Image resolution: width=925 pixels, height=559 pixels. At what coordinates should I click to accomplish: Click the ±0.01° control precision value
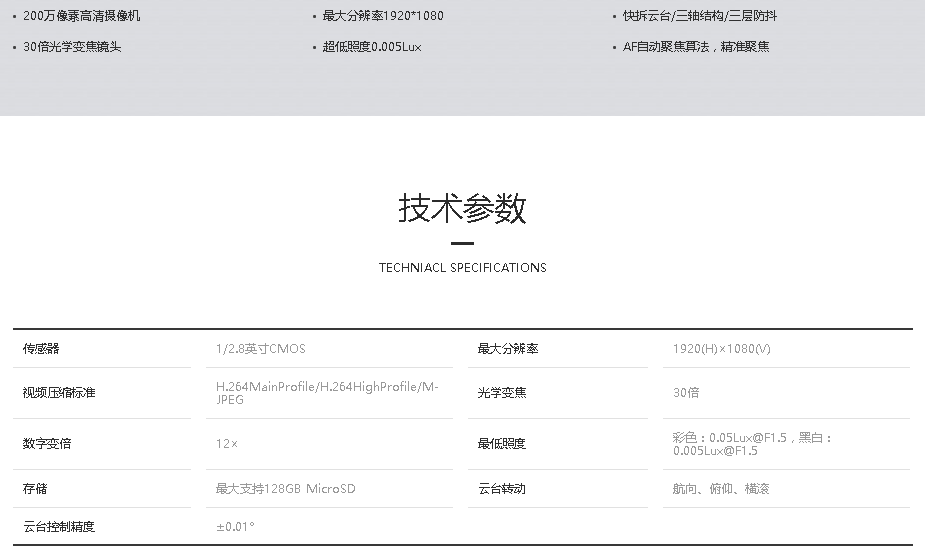[235, 526]
